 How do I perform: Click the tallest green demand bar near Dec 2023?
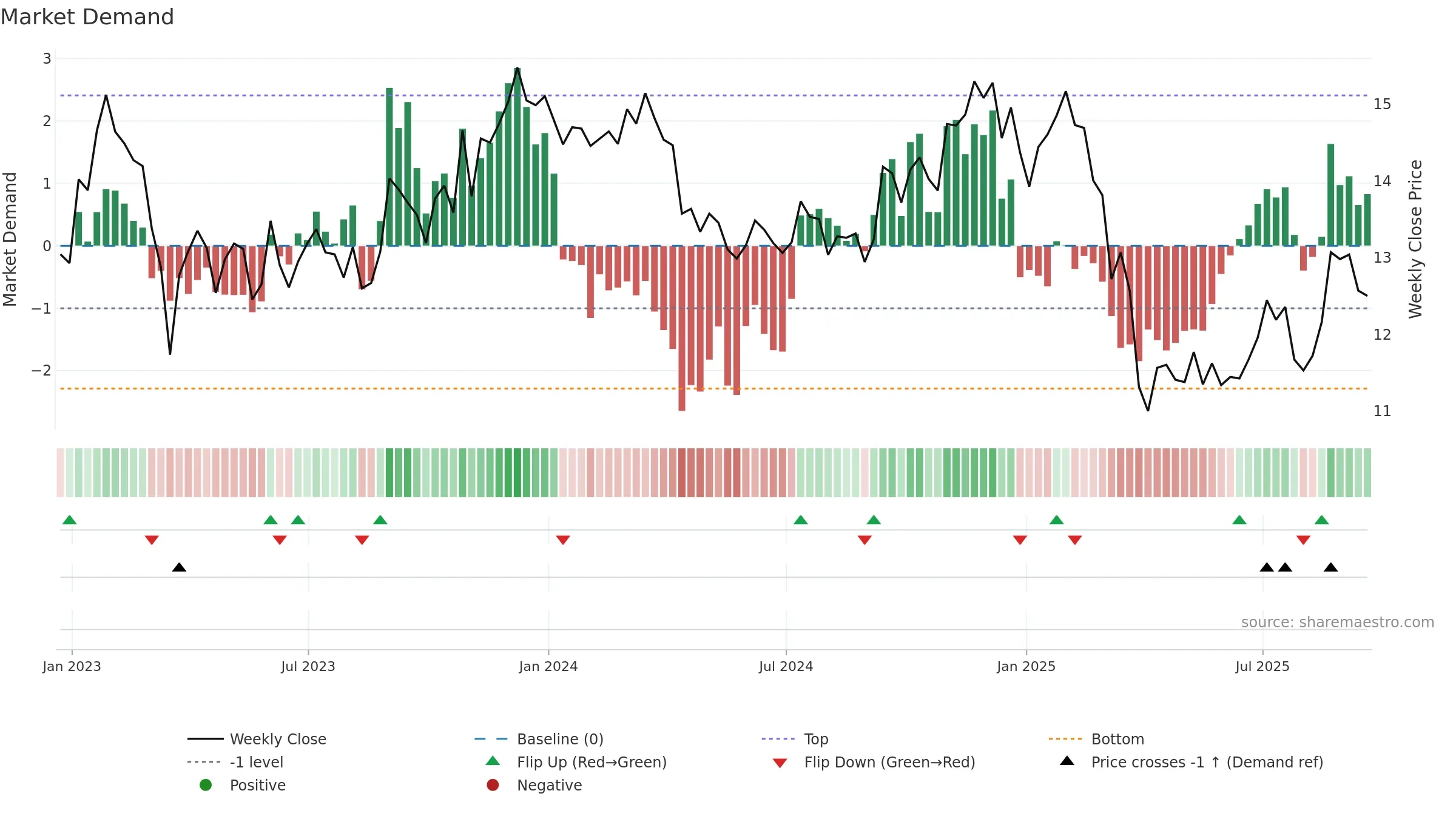pos(517,157)
